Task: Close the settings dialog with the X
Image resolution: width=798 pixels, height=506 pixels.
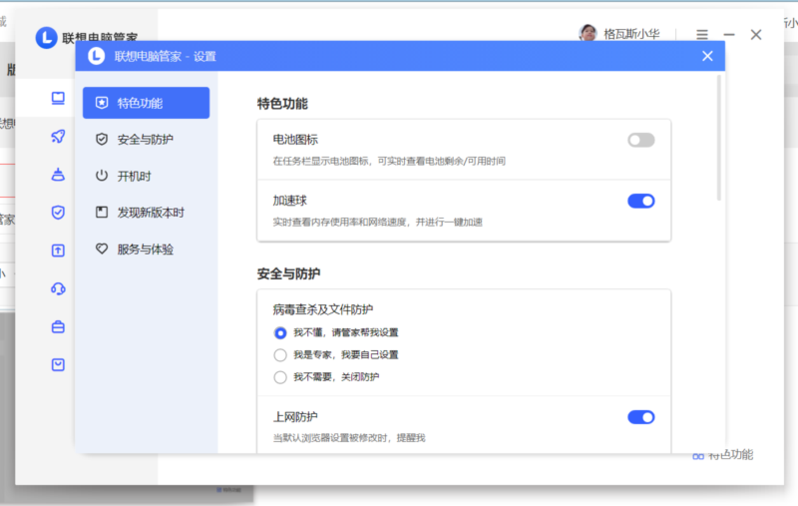Action: click(x=707, y=56)
